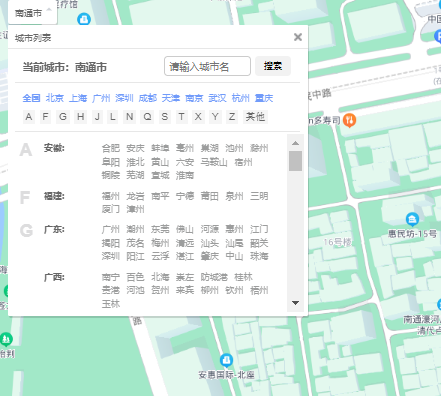
Task: Click the 福建 province label
Action: [54, 196]
